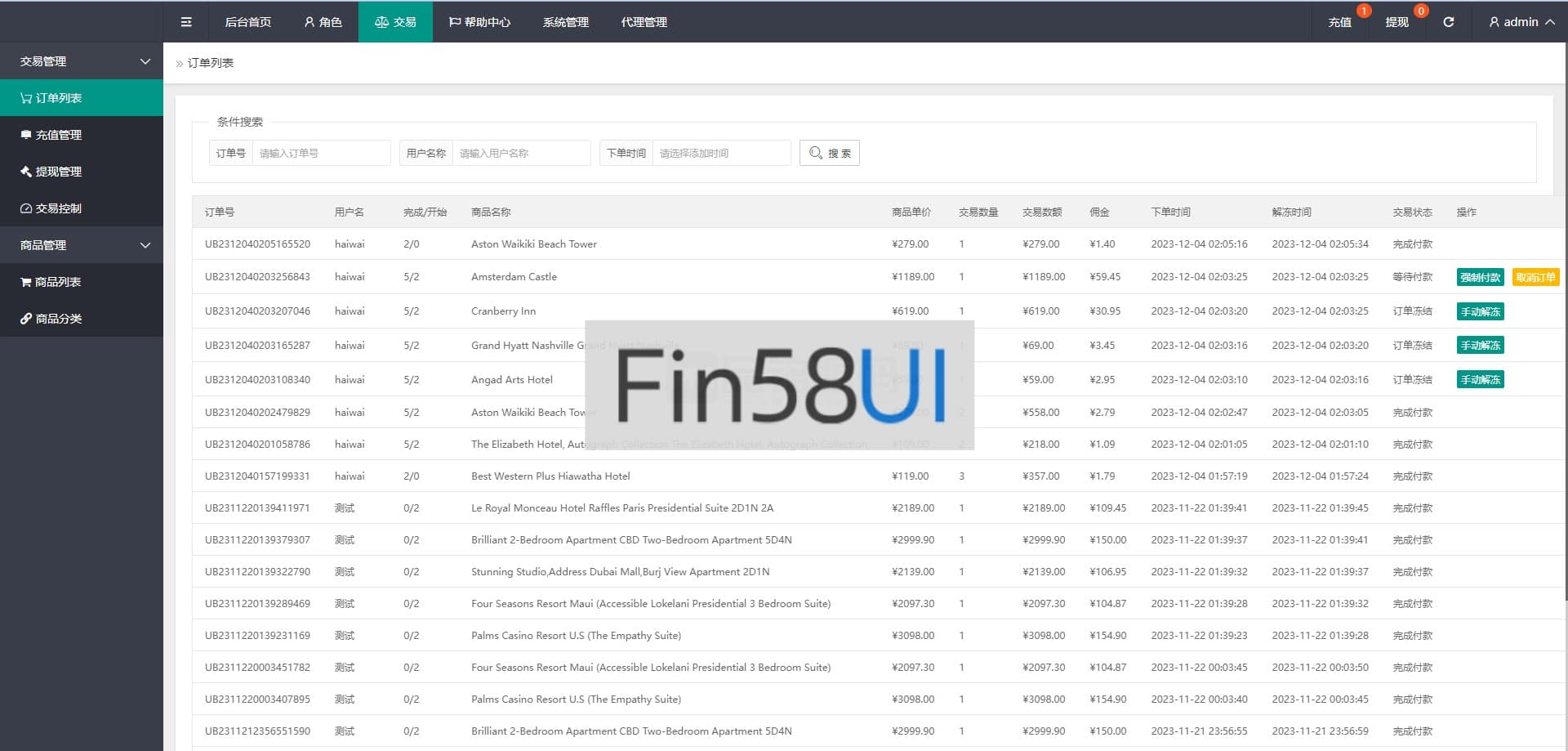Switch to 后台首页 top tab

[x=248, y=22]
